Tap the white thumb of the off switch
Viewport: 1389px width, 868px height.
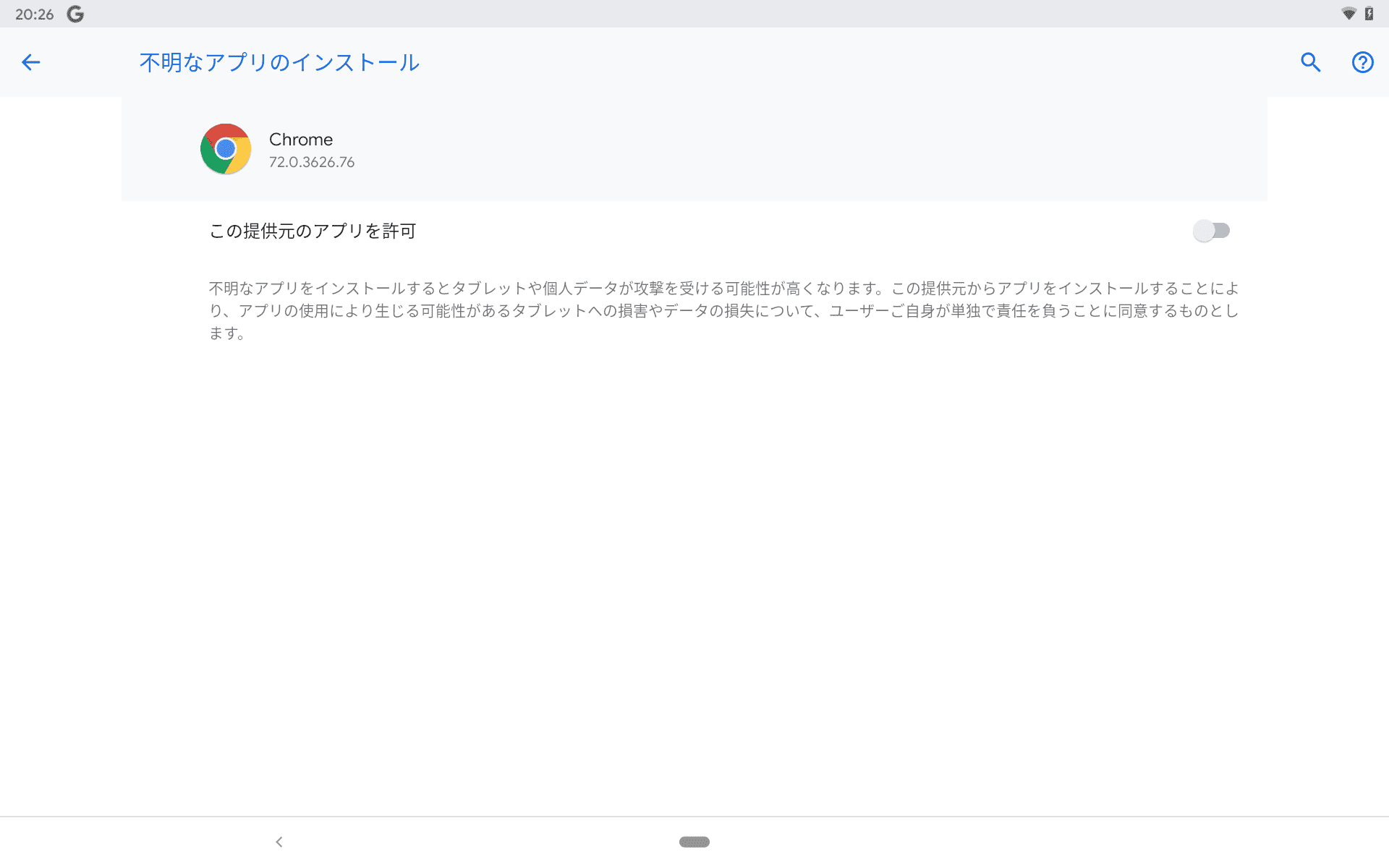click(1203, 231)
